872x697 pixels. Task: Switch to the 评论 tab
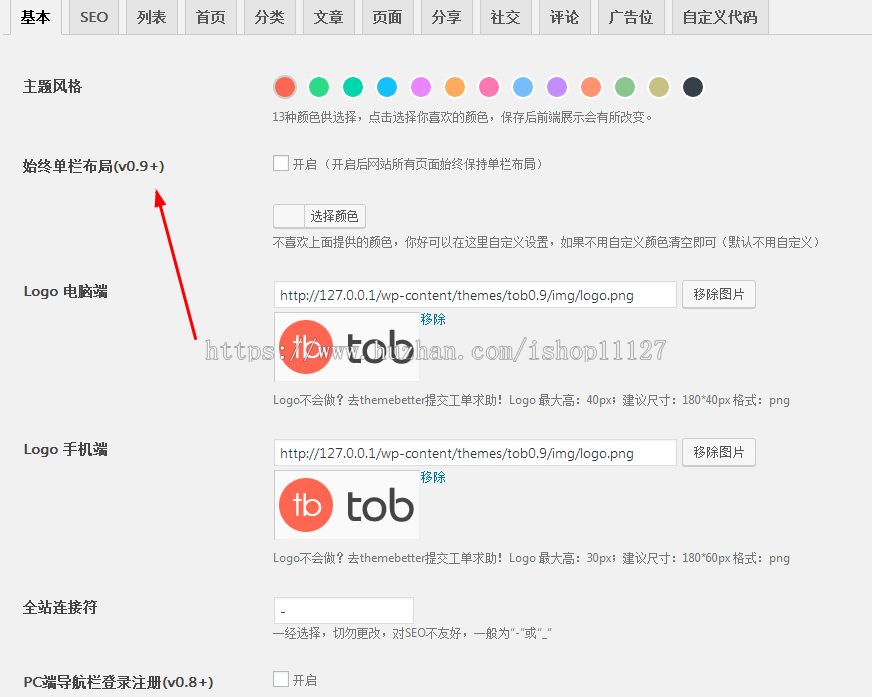pyautogui.click(x=564, y=17)
